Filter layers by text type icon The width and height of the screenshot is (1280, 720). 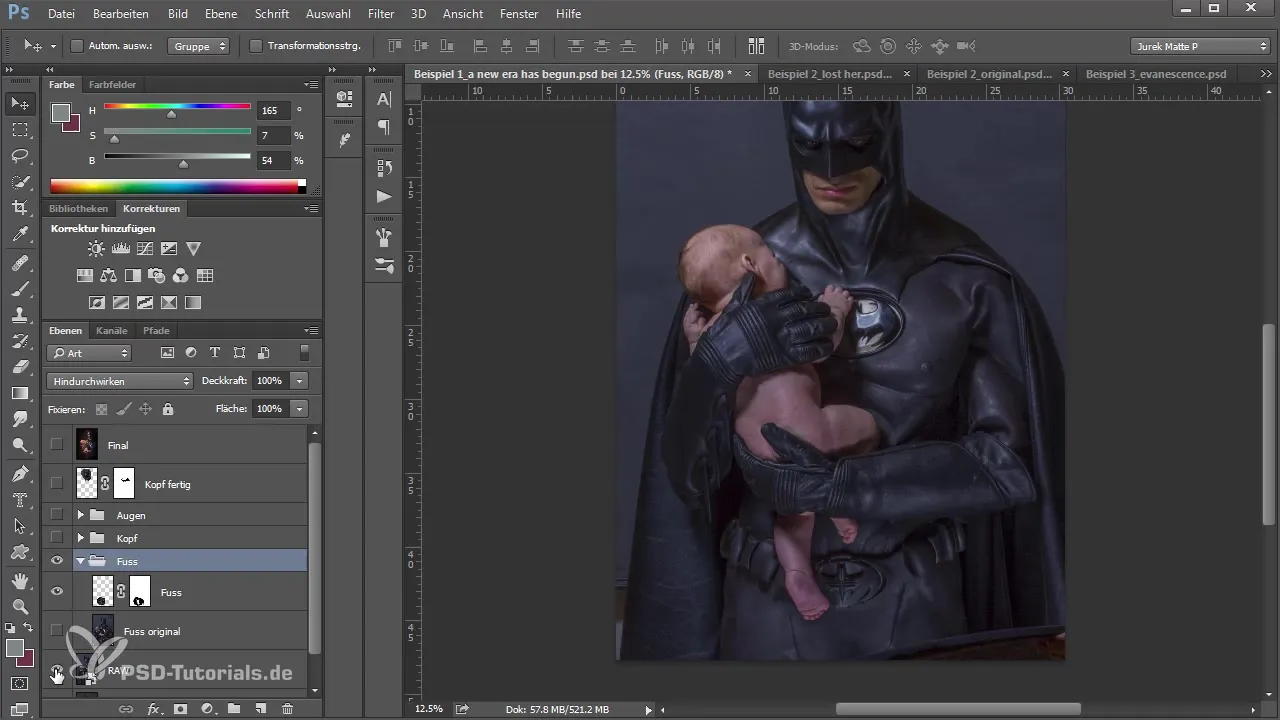215,353
